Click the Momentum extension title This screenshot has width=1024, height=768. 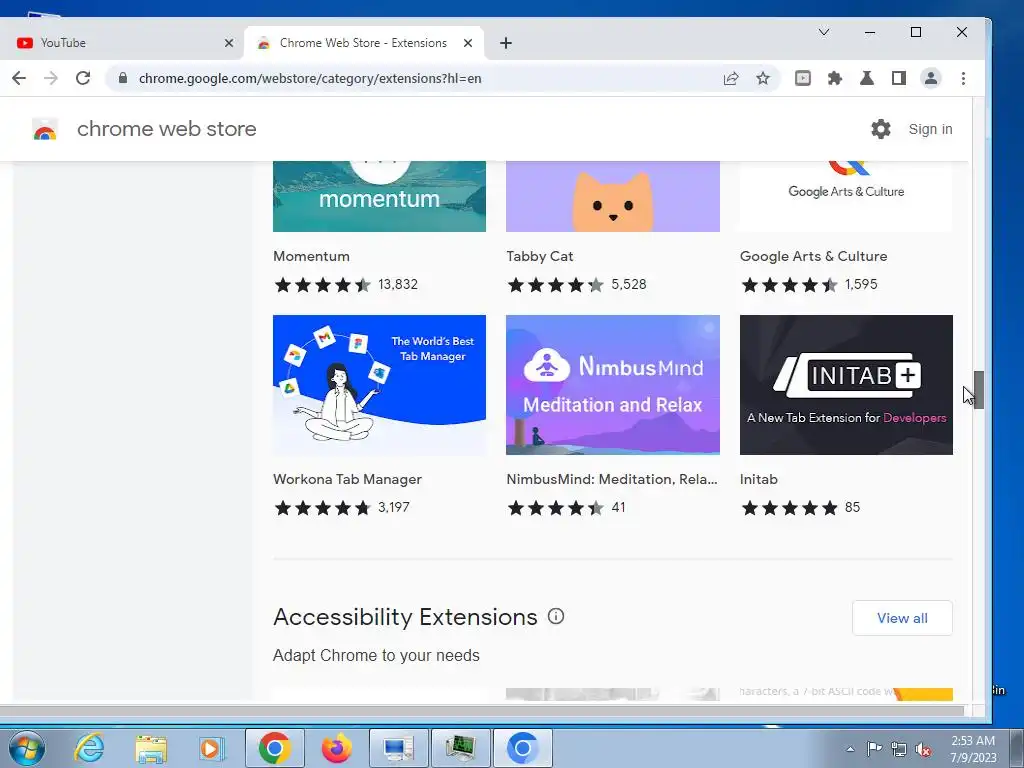[x=312, y=256]
